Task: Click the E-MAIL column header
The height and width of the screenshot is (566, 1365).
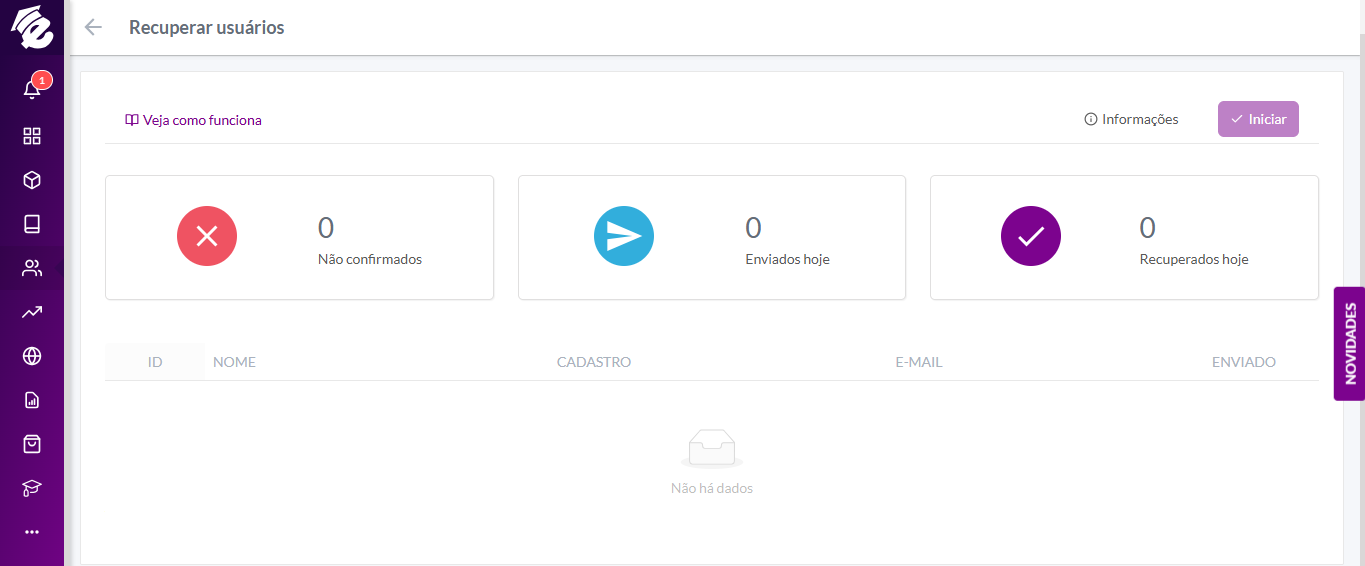Action: click(919, 362)
